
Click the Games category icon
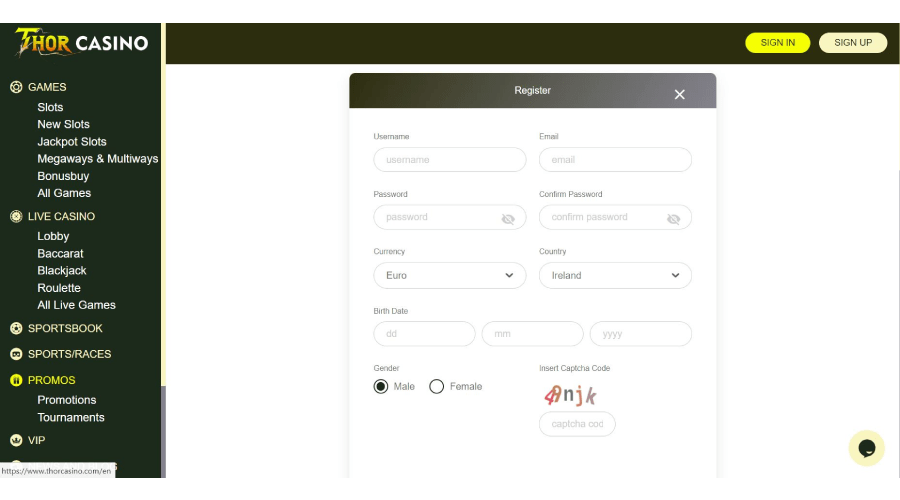pyautogui.click(x=16, y=87)
